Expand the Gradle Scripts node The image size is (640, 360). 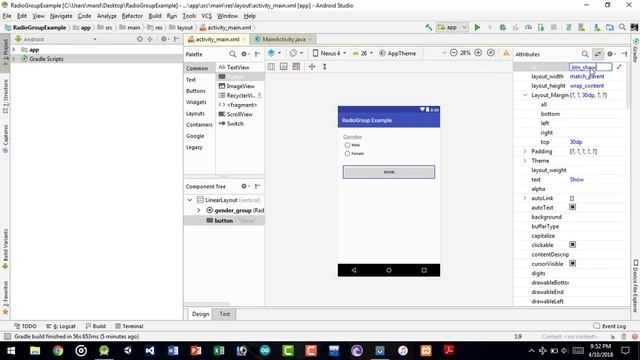[x=14, y=59]
